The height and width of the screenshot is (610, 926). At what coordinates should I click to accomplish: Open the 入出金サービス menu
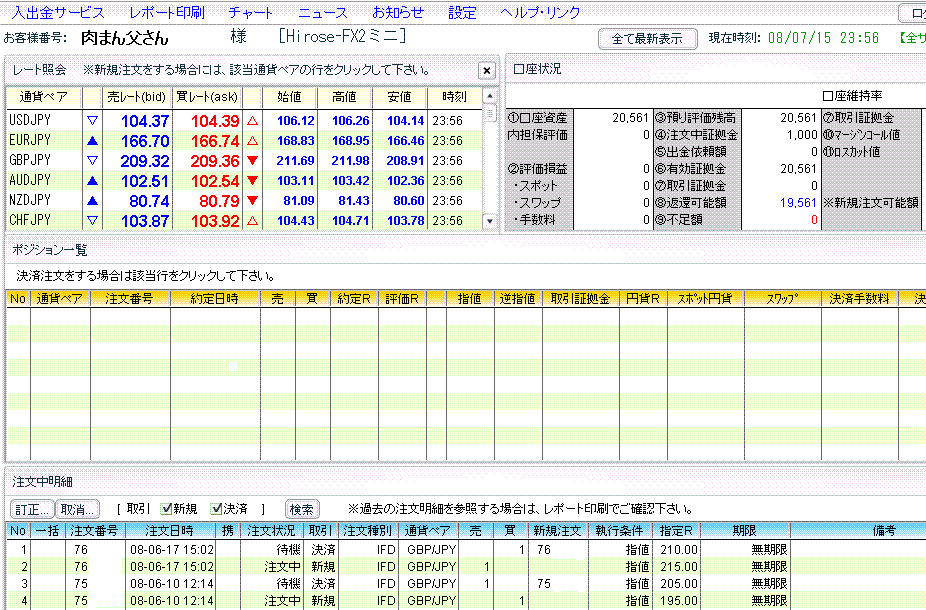click(x=58, y=12)
